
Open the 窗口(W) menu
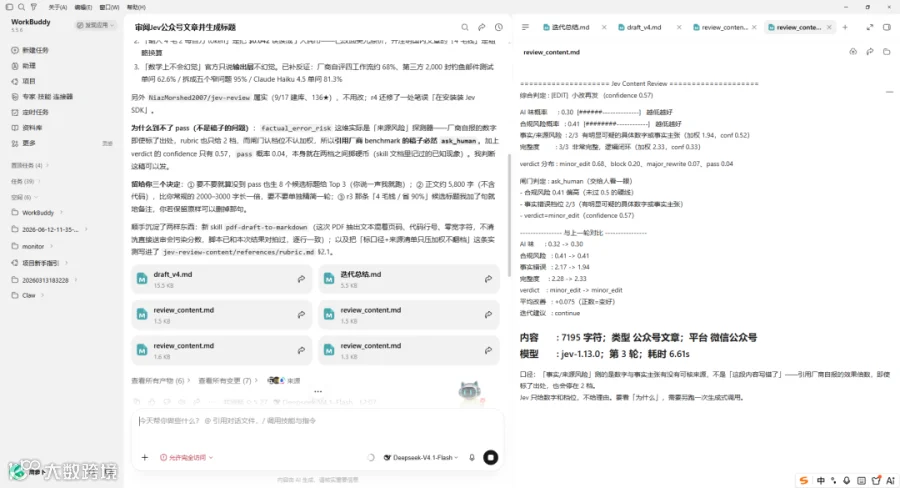coord(109,7)
